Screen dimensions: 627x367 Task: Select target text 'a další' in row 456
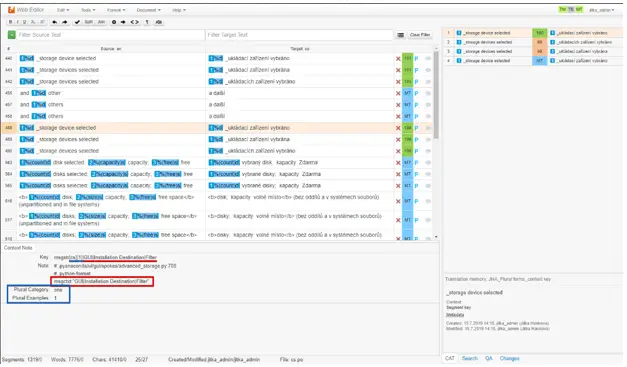(217, 93)
